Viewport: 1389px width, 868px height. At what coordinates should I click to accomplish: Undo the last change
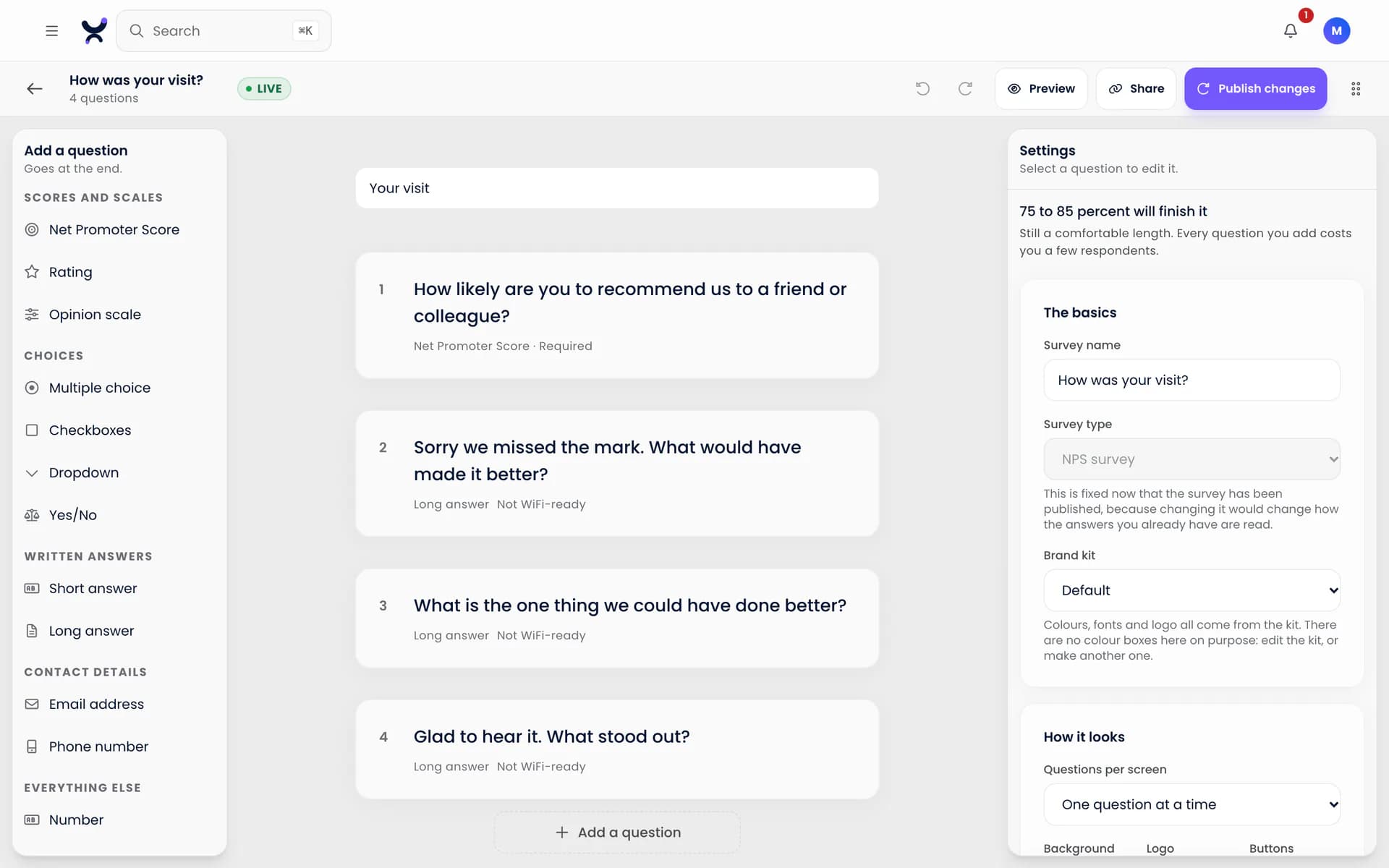tap(922, 88)
